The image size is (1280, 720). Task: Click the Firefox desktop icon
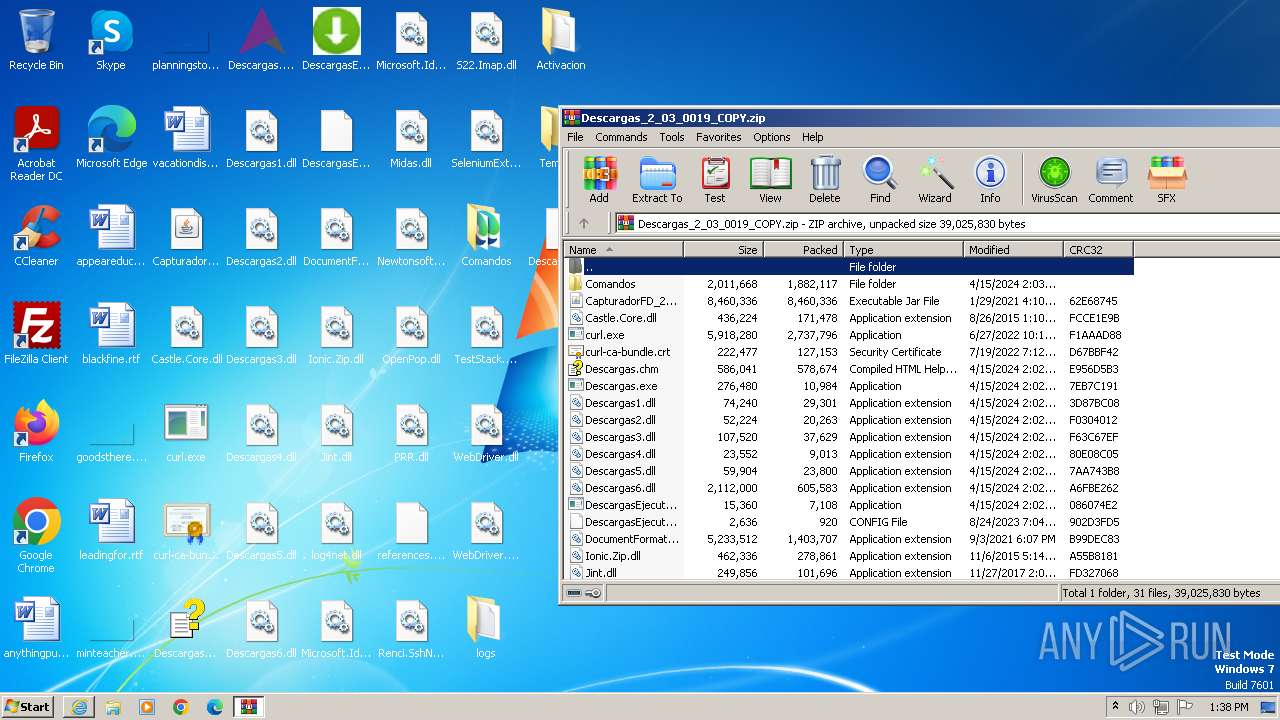(36, 432)
